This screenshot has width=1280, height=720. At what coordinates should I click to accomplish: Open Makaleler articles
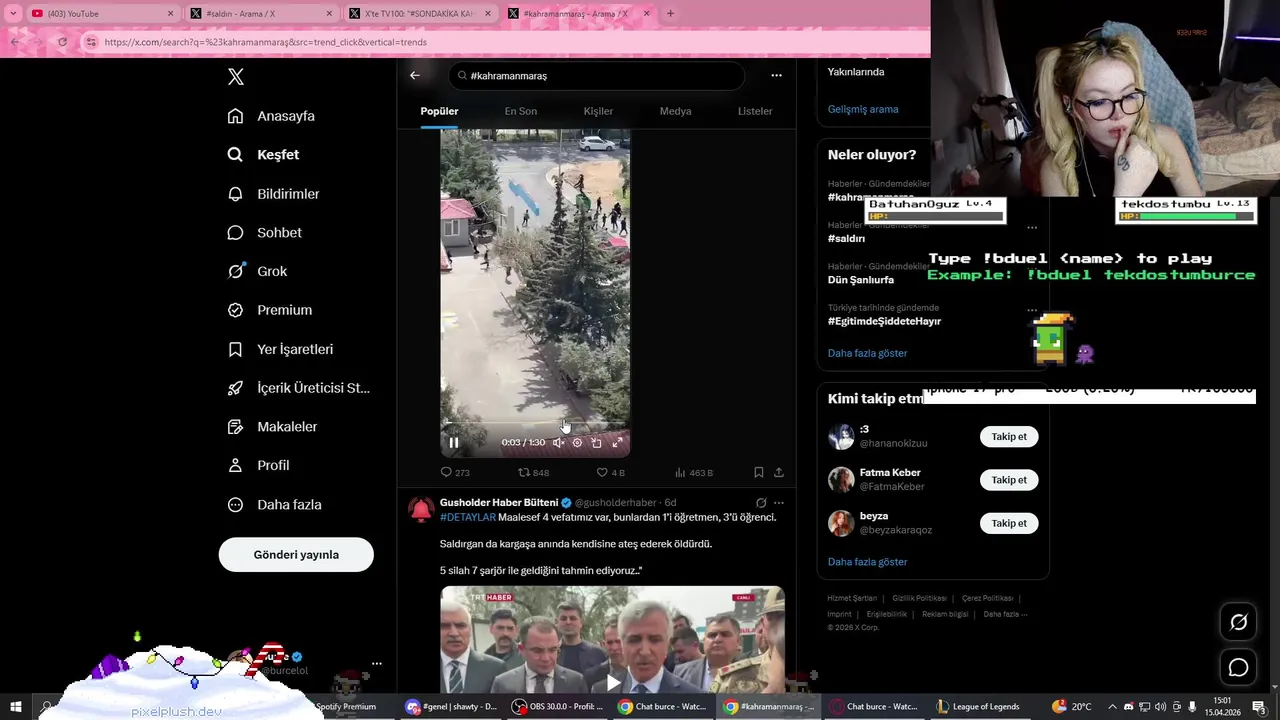tap(272, 427)
